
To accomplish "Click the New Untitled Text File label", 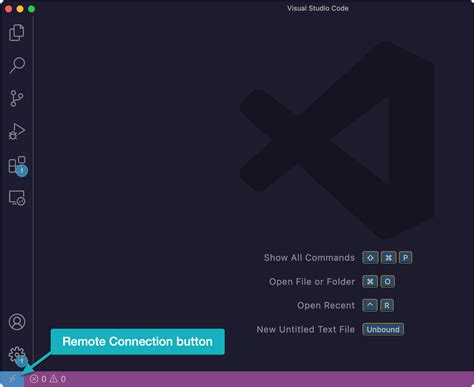I will tap(306, 329).
